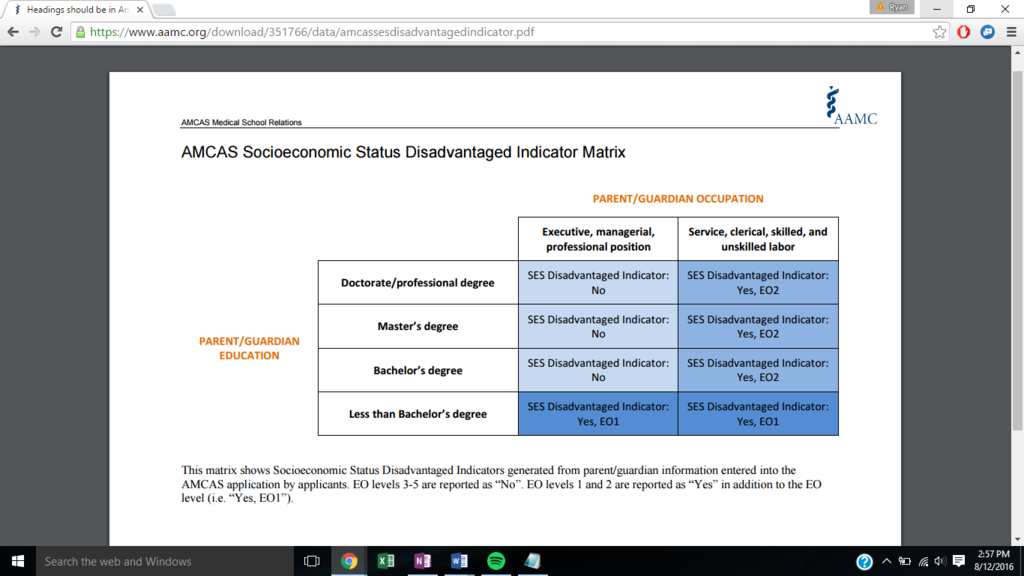Click the Bachelor's row 'No' indicator cell
The height and width of the screenshot is (576, 1024).
click(598, 370)
